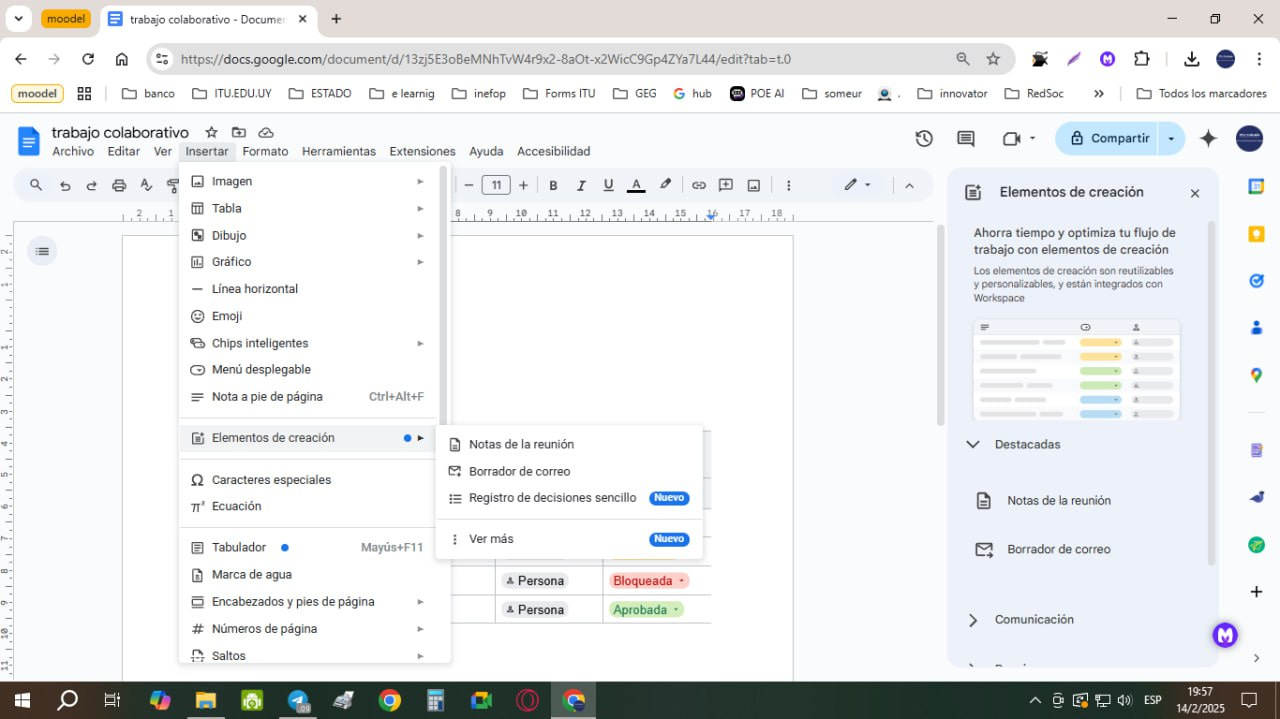Open the Formato menu
The image size is (1280, 719).
[x=265, y=152]
